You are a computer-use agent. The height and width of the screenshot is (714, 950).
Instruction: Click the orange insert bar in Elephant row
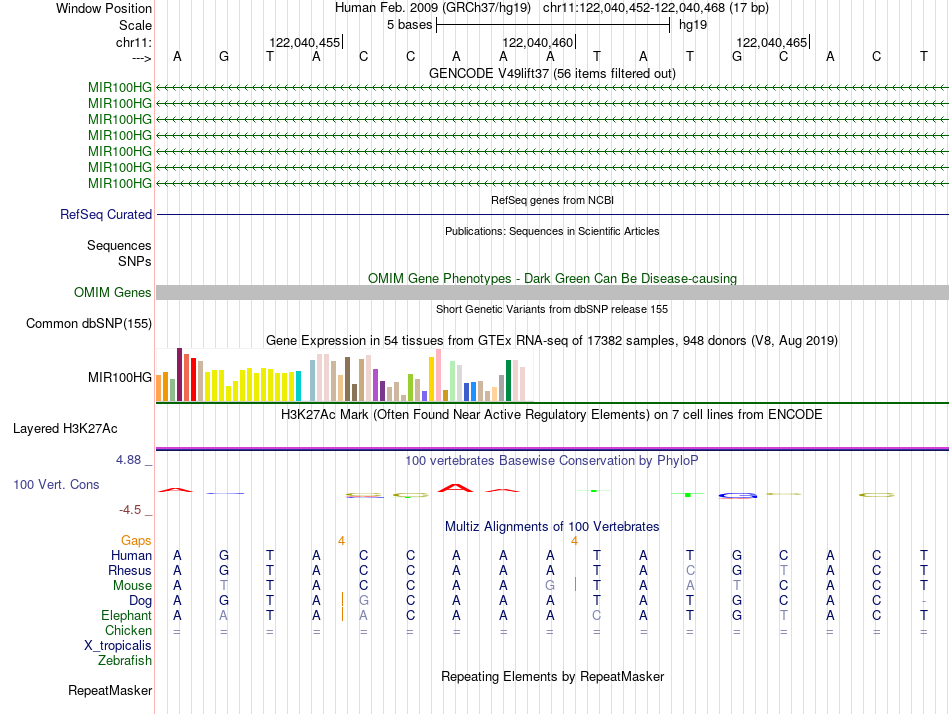pyautogui.click(x=342, y=614)
